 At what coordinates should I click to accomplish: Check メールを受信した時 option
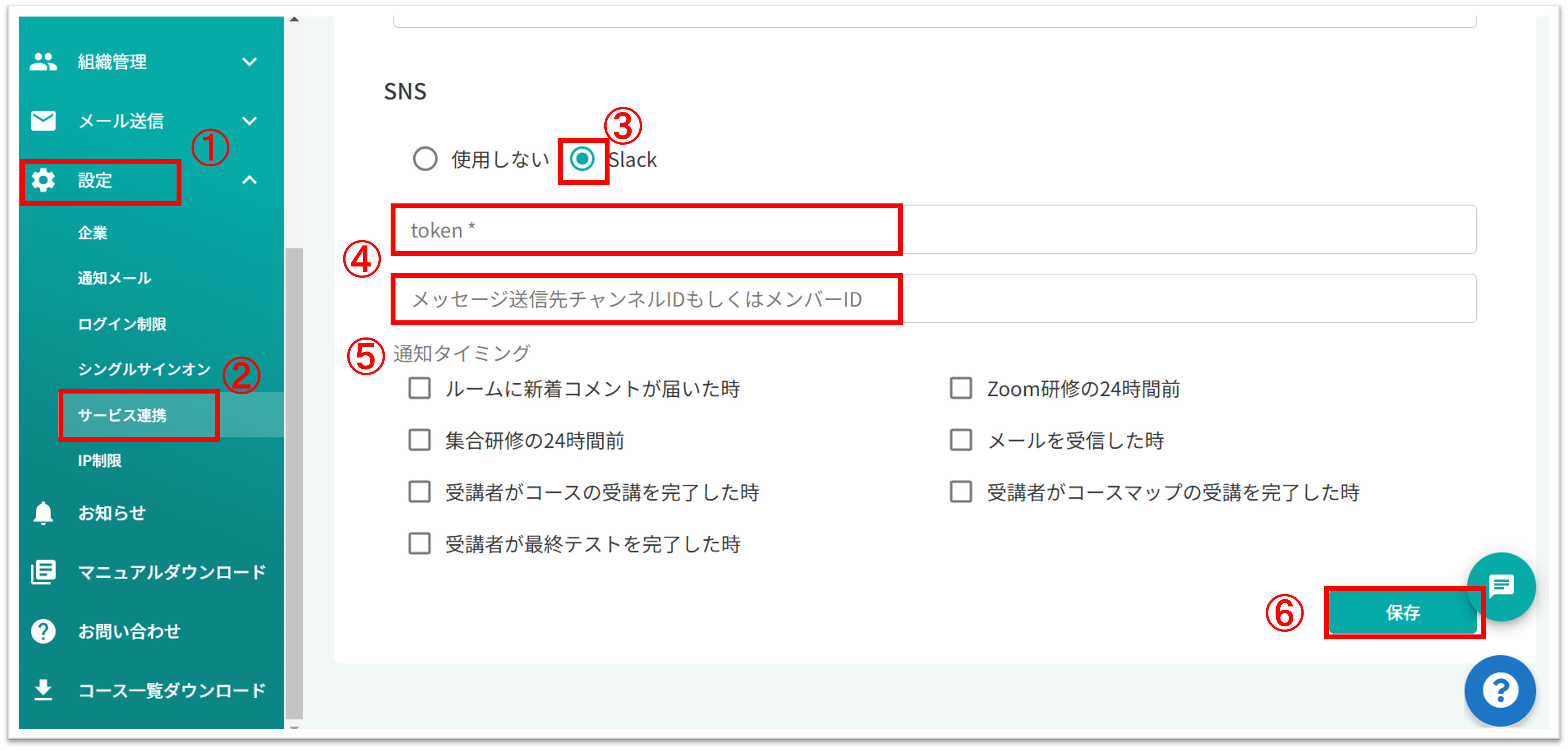coord(961,440)
